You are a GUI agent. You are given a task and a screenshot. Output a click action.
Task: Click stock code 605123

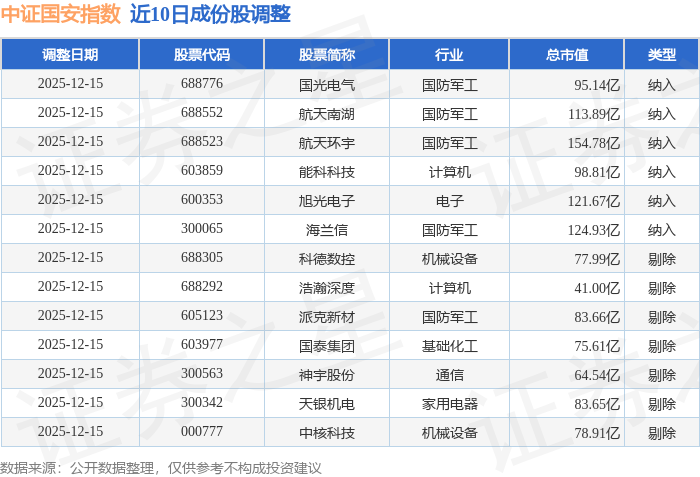pos(202,316)
